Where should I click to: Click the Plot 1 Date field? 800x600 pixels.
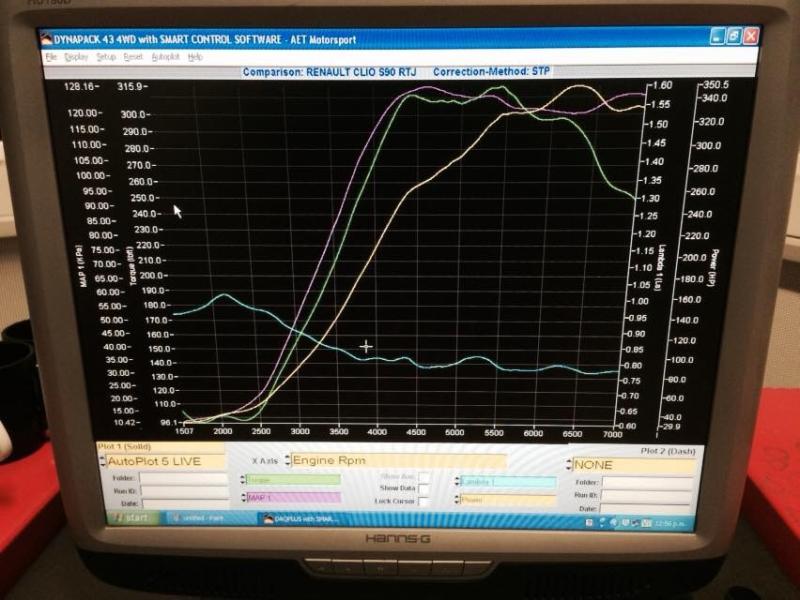coord(186,504)
